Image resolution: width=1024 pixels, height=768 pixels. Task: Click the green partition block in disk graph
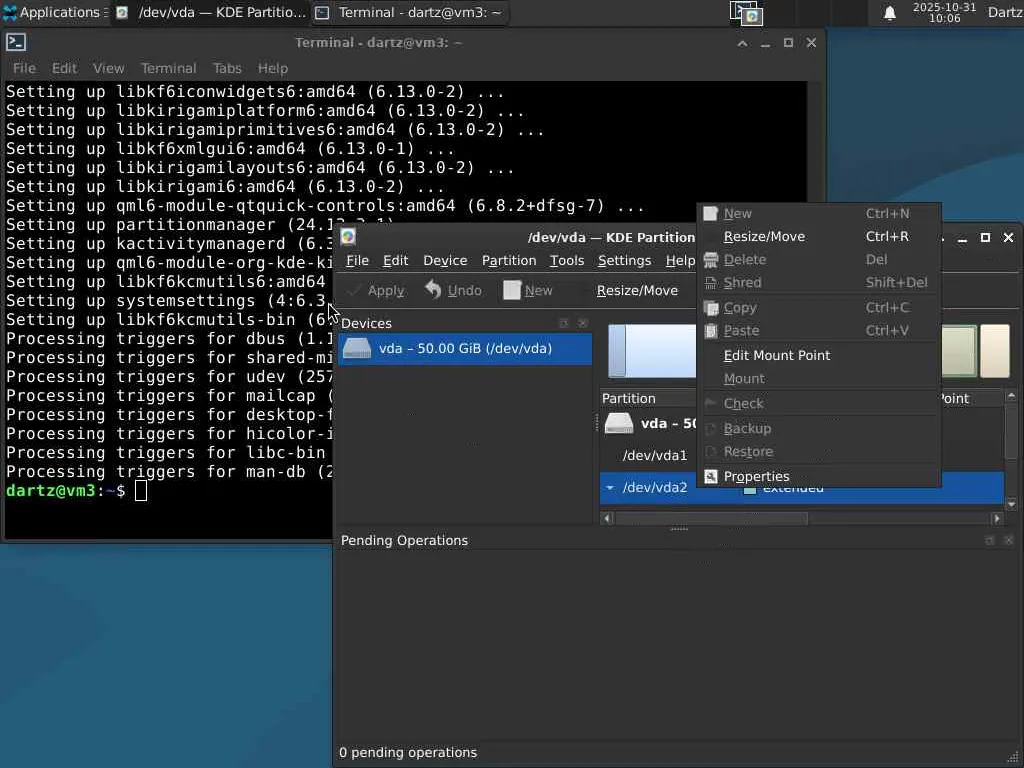pos(959,351)
